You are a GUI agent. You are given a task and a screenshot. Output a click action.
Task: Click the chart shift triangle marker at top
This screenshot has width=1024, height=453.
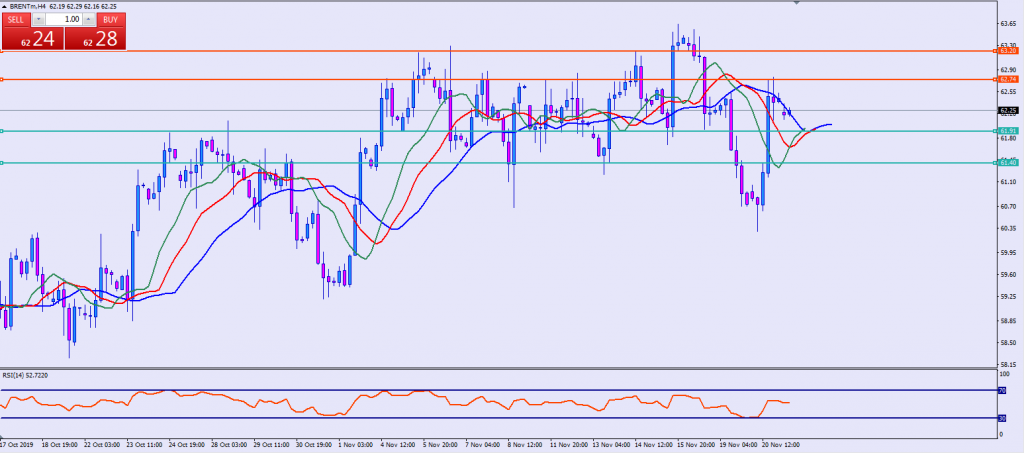tap(797, 3)
